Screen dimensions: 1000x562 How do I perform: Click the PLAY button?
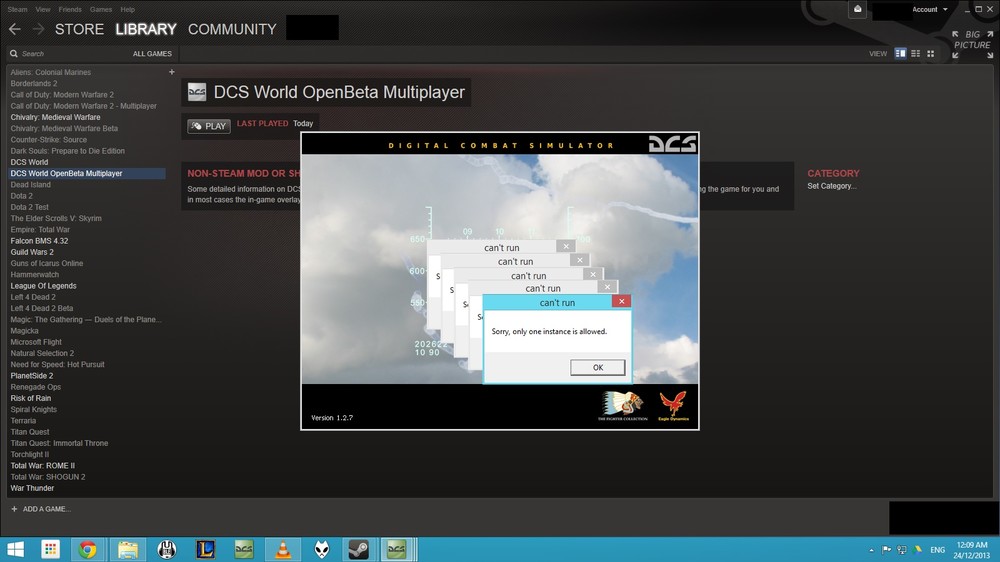209,126
